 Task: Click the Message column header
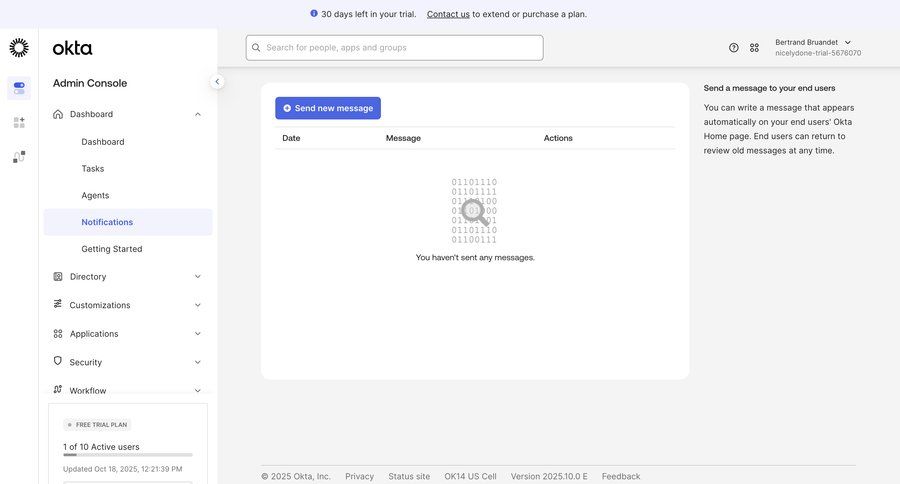(x=403, y=138)
